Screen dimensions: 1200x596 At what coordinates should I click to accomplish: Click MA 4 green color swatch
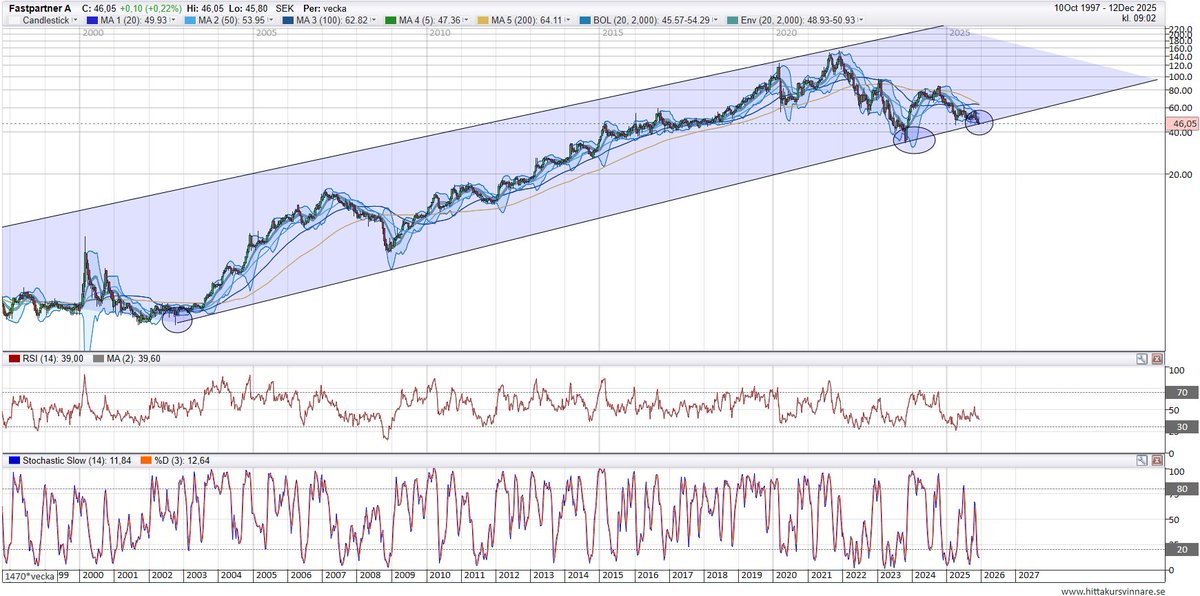coord(392,20)
